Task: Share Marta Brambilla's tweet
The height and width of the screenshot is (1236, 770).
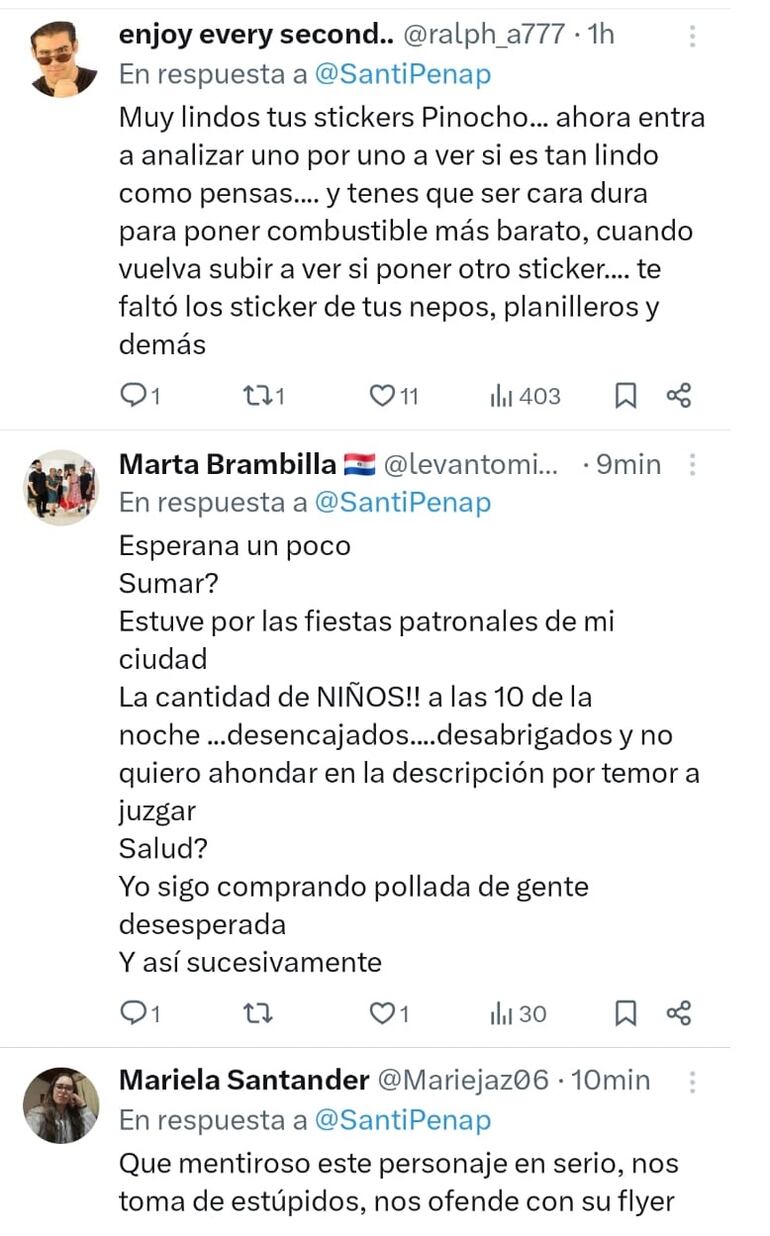Action: click(x=679, y=1013)
